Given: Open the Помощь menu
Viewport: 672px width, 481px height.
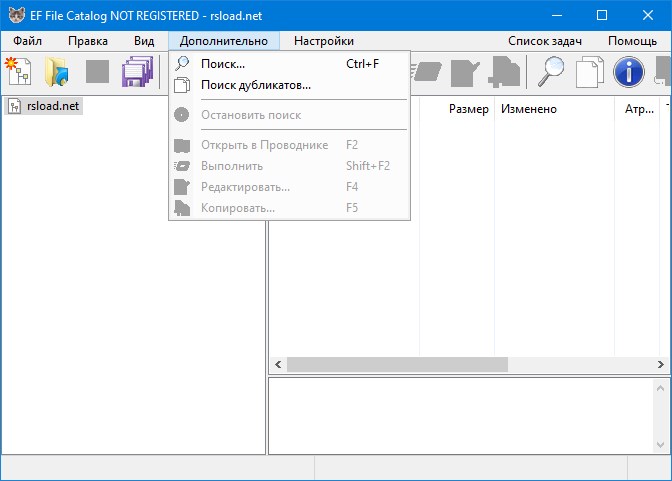Looking at the screenshot, I should tap(632, 41).
